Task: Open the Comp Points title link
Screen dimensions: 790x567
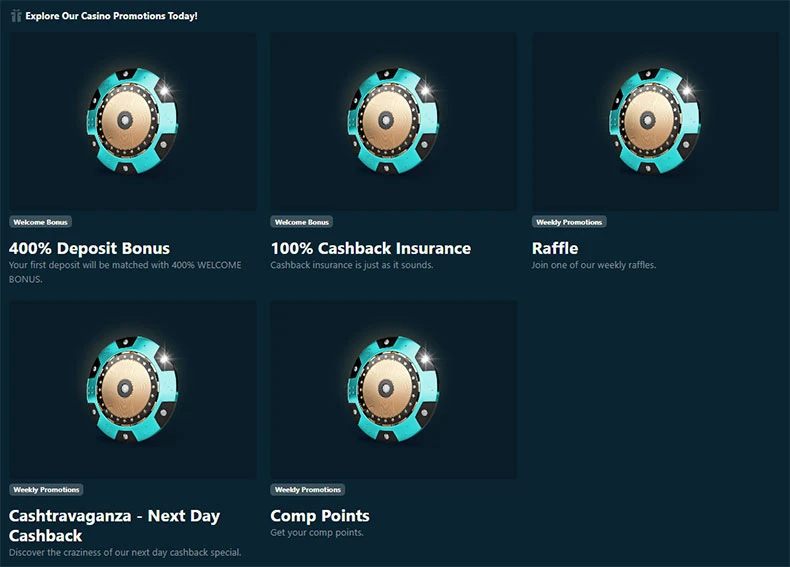Action: (320, 516)
